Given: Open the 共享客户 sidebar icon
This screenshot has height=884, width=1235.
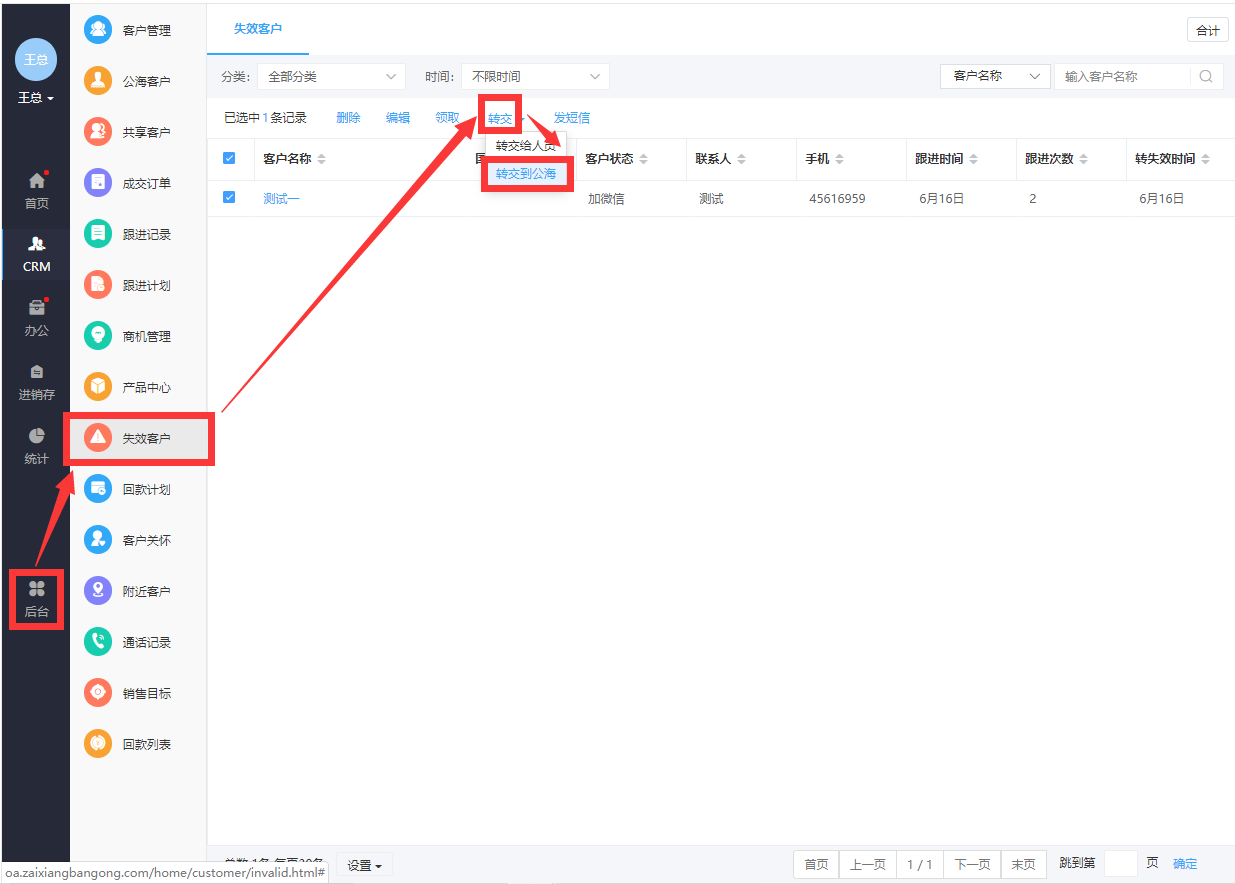Looking at the screenshot, I should (x=98, y=132).
